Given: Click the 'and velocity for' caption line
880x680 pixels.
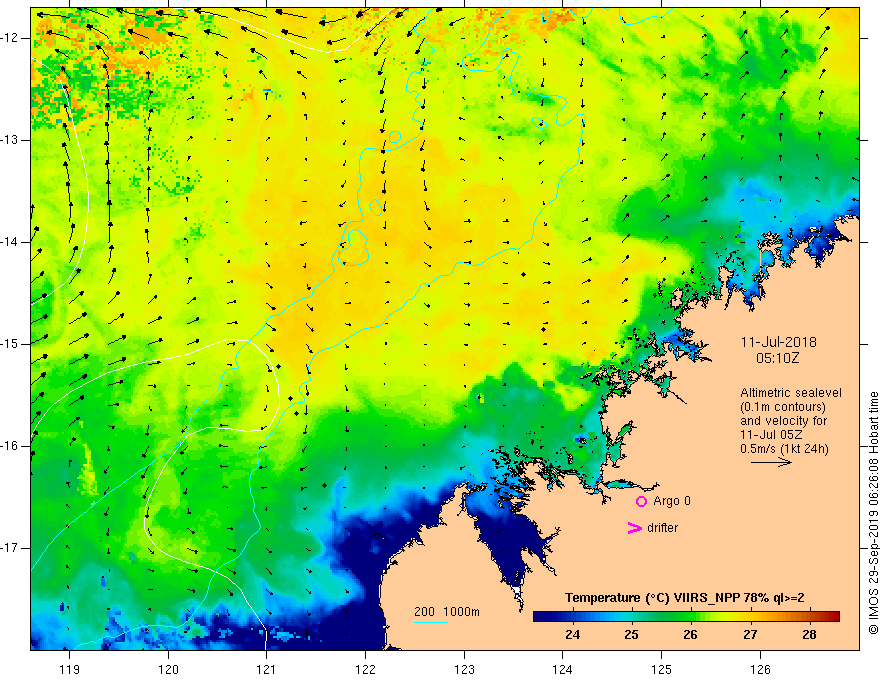Looking at the screenshot, I should coord(783,421).
